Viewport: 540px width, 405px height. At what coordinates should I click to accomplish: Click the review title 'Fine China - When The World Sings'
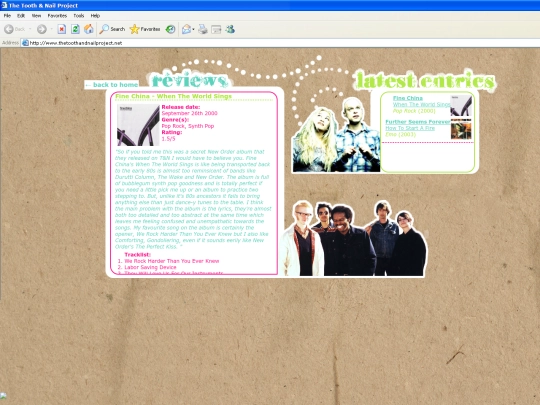click(x=174, y=96)
